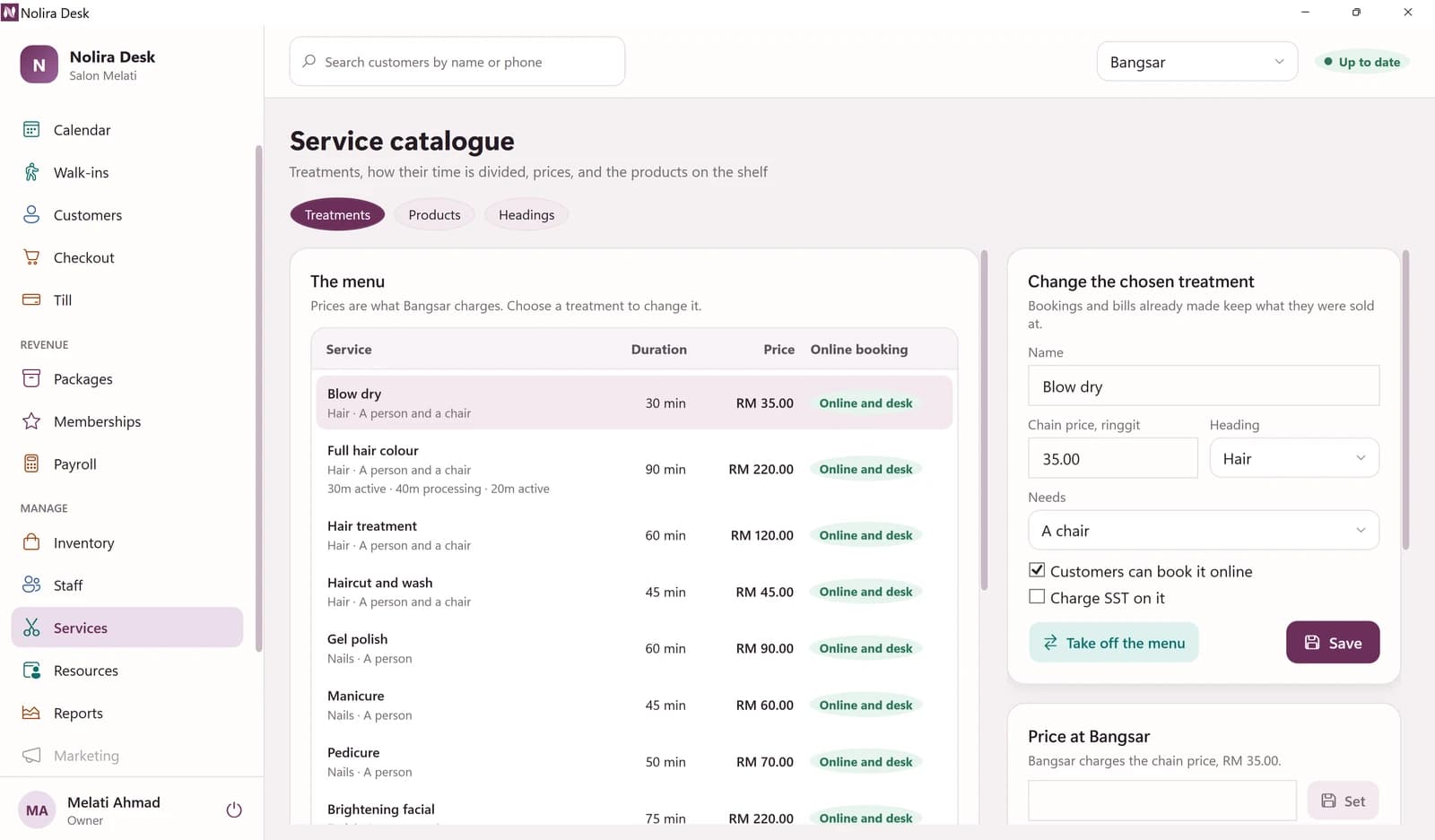Open the Services menu item label

81,628
